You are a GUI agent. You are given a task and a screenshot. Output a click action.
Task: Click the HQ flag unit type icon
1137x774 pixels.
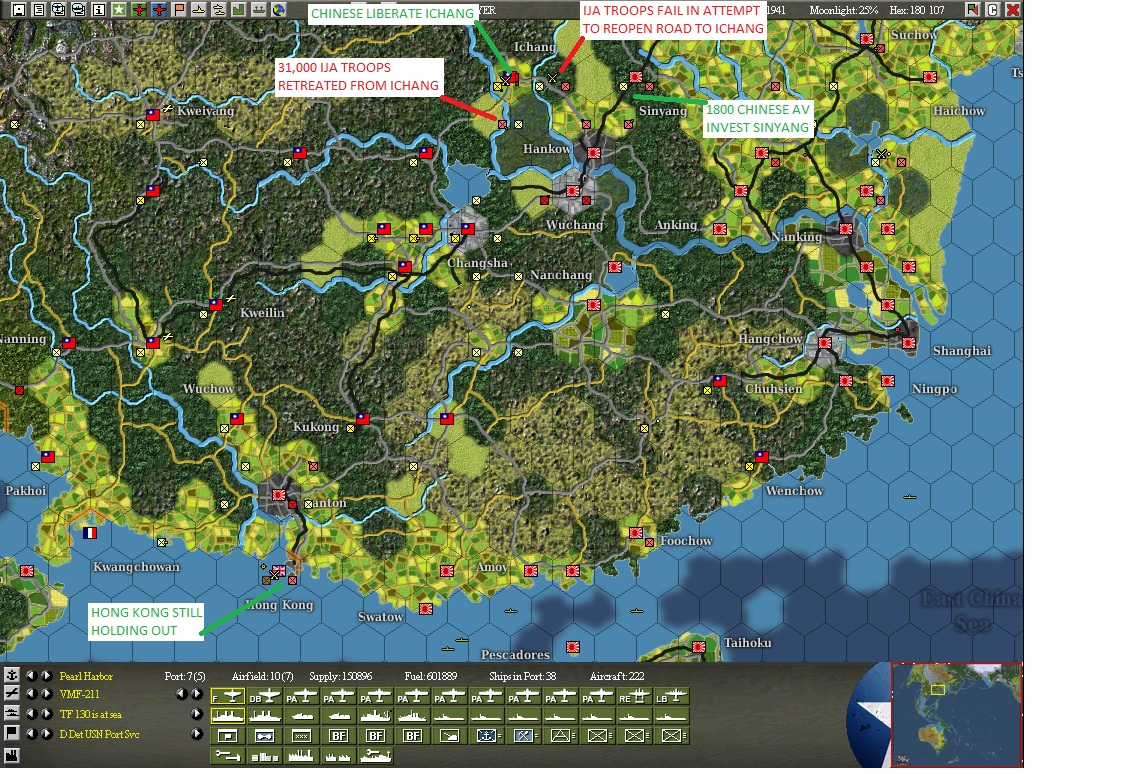(x=227, y=736)
